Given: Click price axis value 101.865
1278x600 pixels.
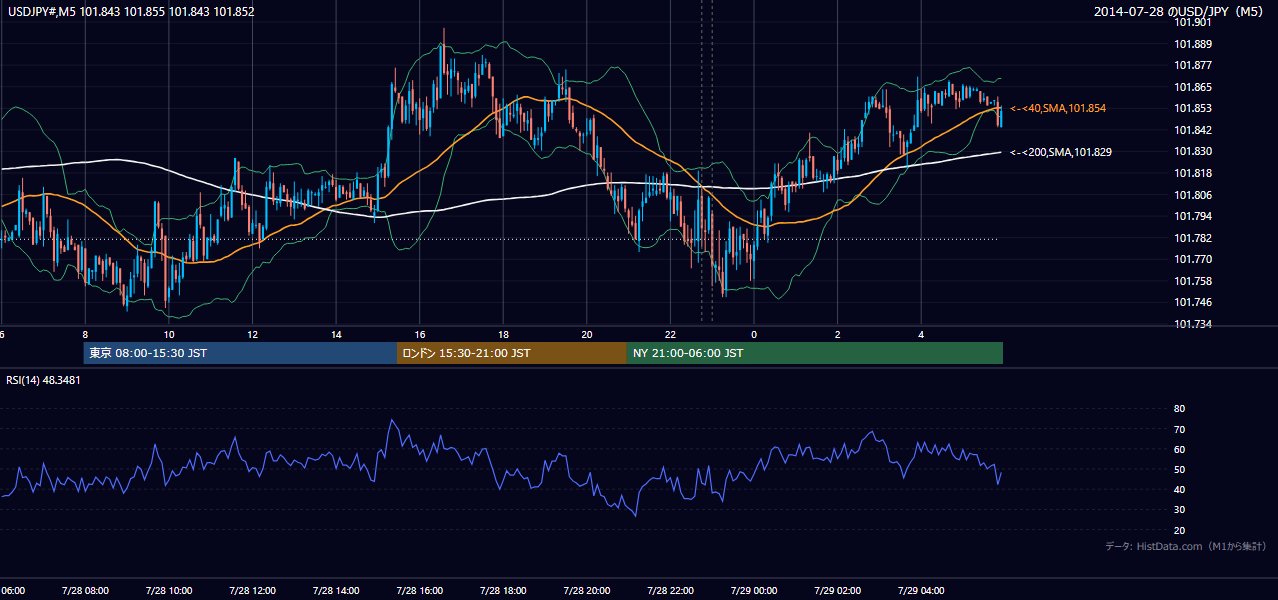Looking at the screenshot, I should 1193,87.
